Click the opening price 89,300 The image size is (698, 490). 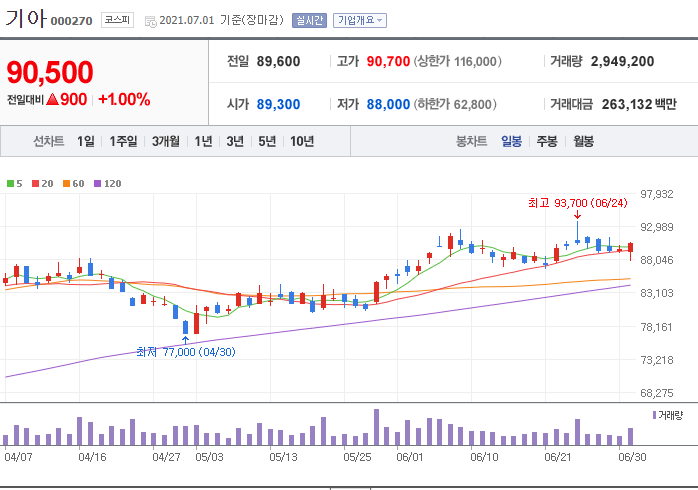pyautogui.click(x=278, y=104)
